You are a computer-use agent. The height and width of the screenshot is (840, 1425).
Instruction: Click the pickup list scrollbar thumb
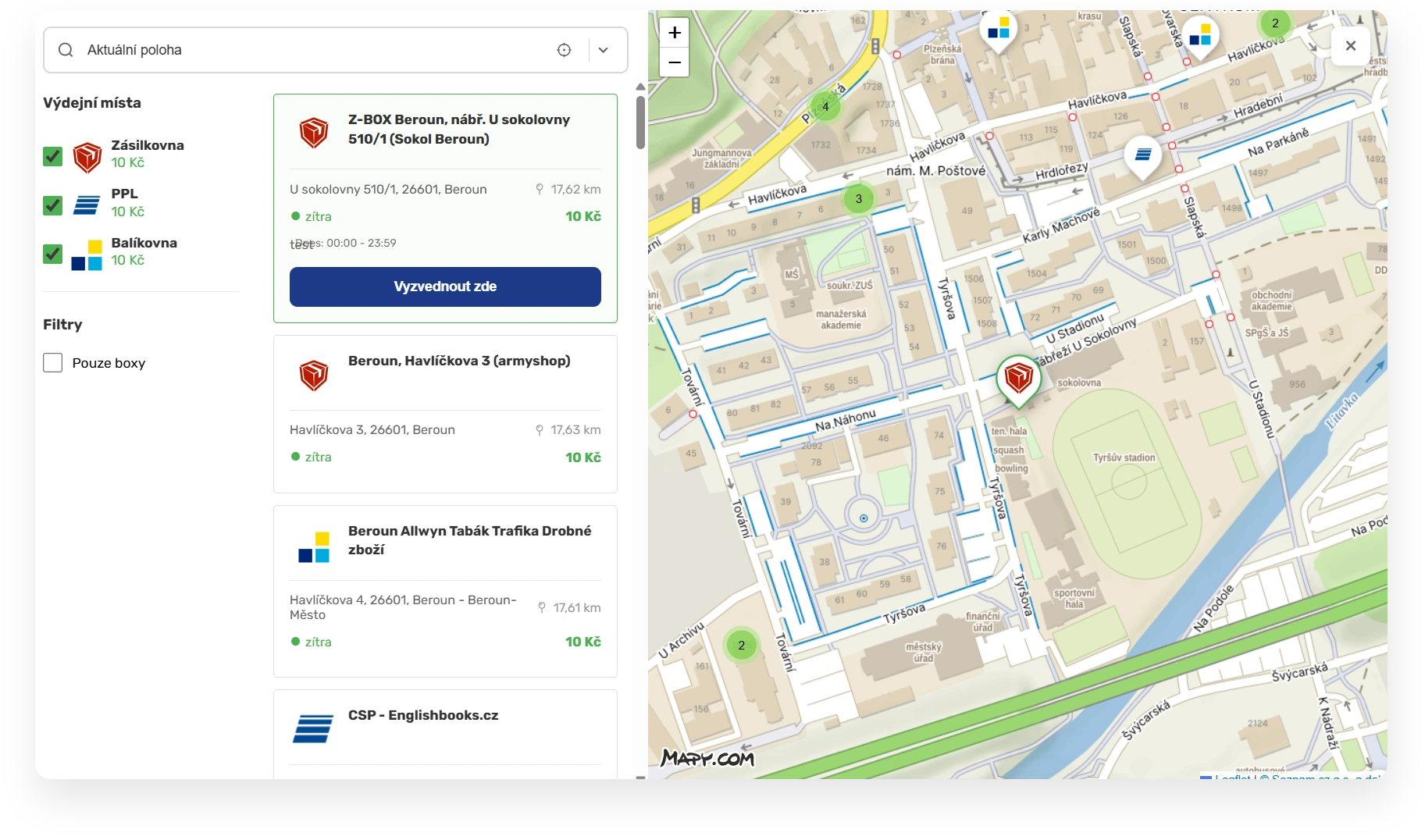point(640,122)
